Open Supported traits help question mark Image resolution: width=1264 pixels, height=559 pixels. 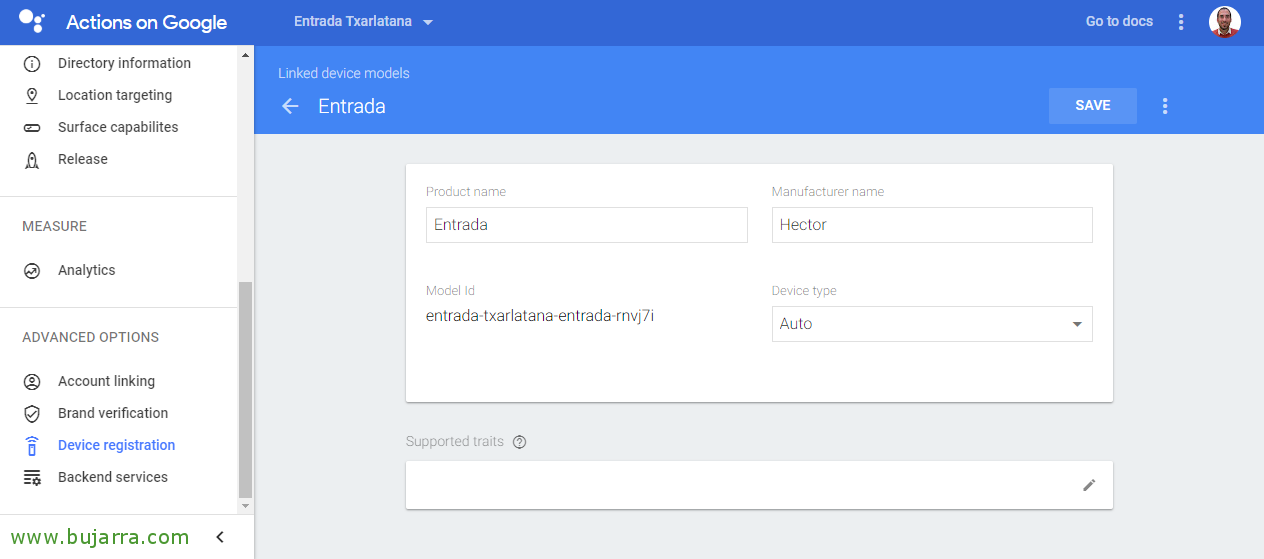tap(519, 442)
